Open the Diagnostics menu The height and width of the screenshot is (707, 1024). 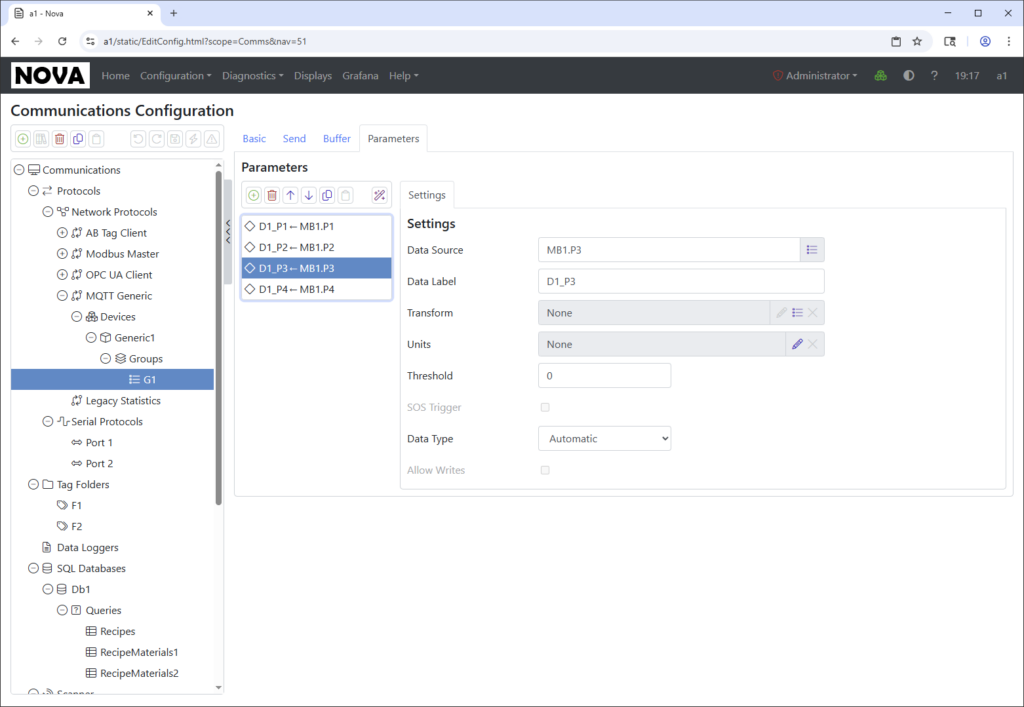coord(252,76)
